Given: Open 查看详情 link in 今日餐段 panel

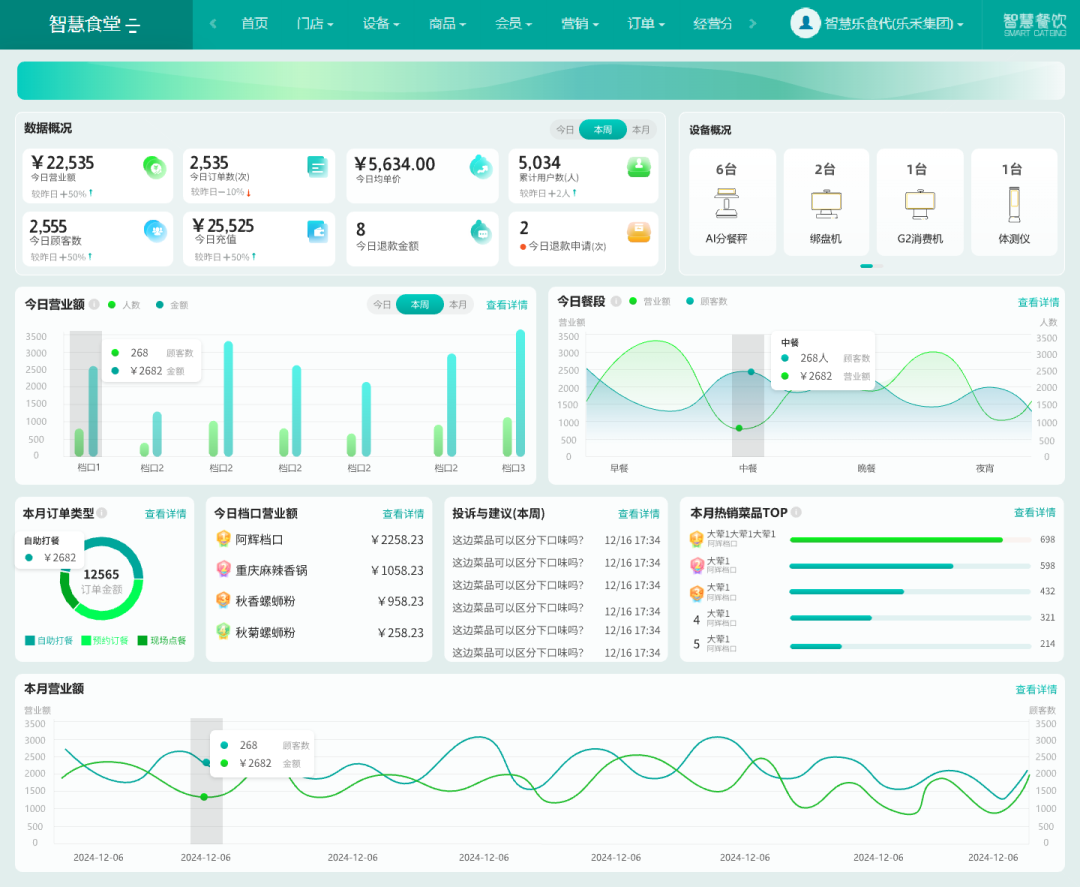Looking at the screenshot, I should [1038, 302].
